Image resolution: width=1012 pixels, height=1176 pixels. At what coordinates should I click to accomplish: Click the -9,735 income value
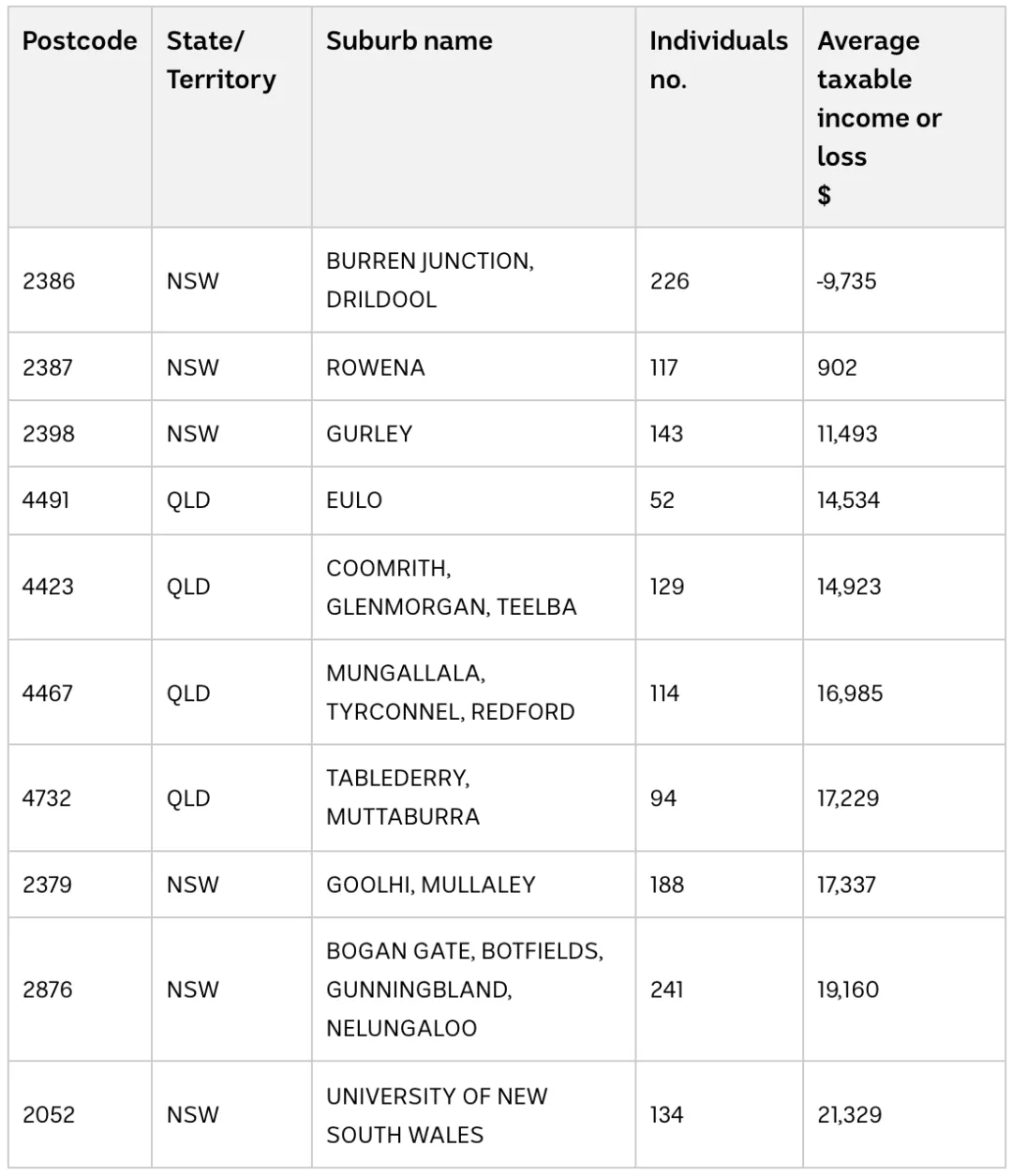tap(846, 281)
